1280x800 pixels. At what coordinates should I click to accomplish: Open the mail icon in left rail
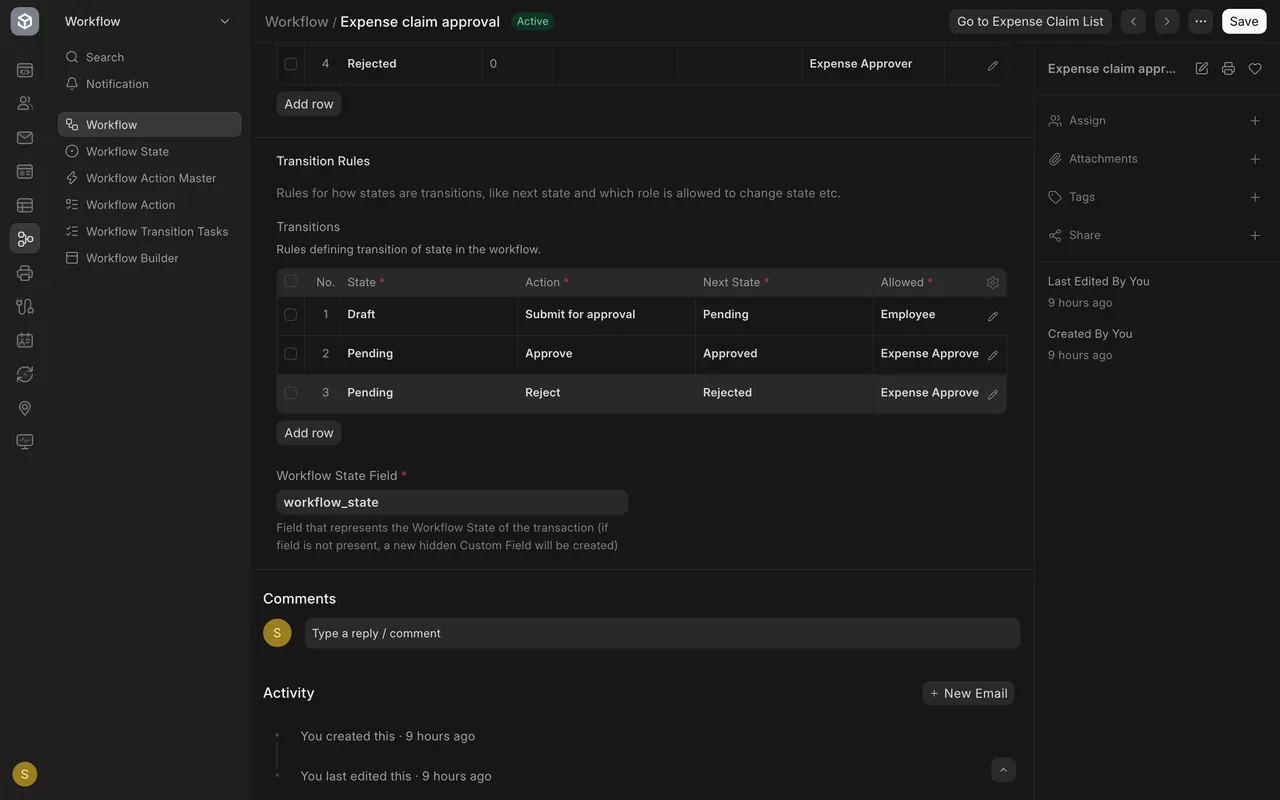(25, 138)
